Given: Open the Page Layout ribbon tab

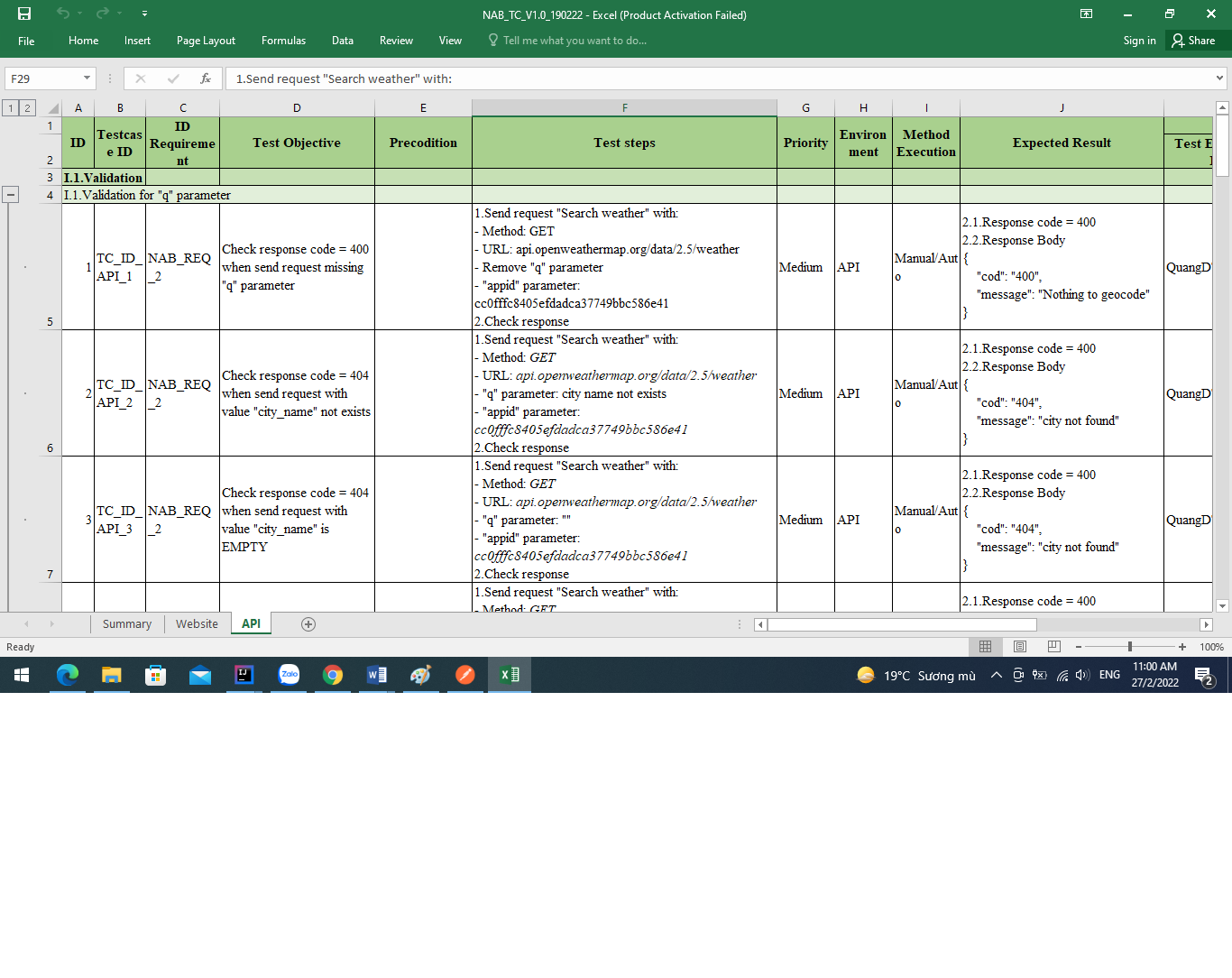Looking at the screenshot, I should coord(206,41).
